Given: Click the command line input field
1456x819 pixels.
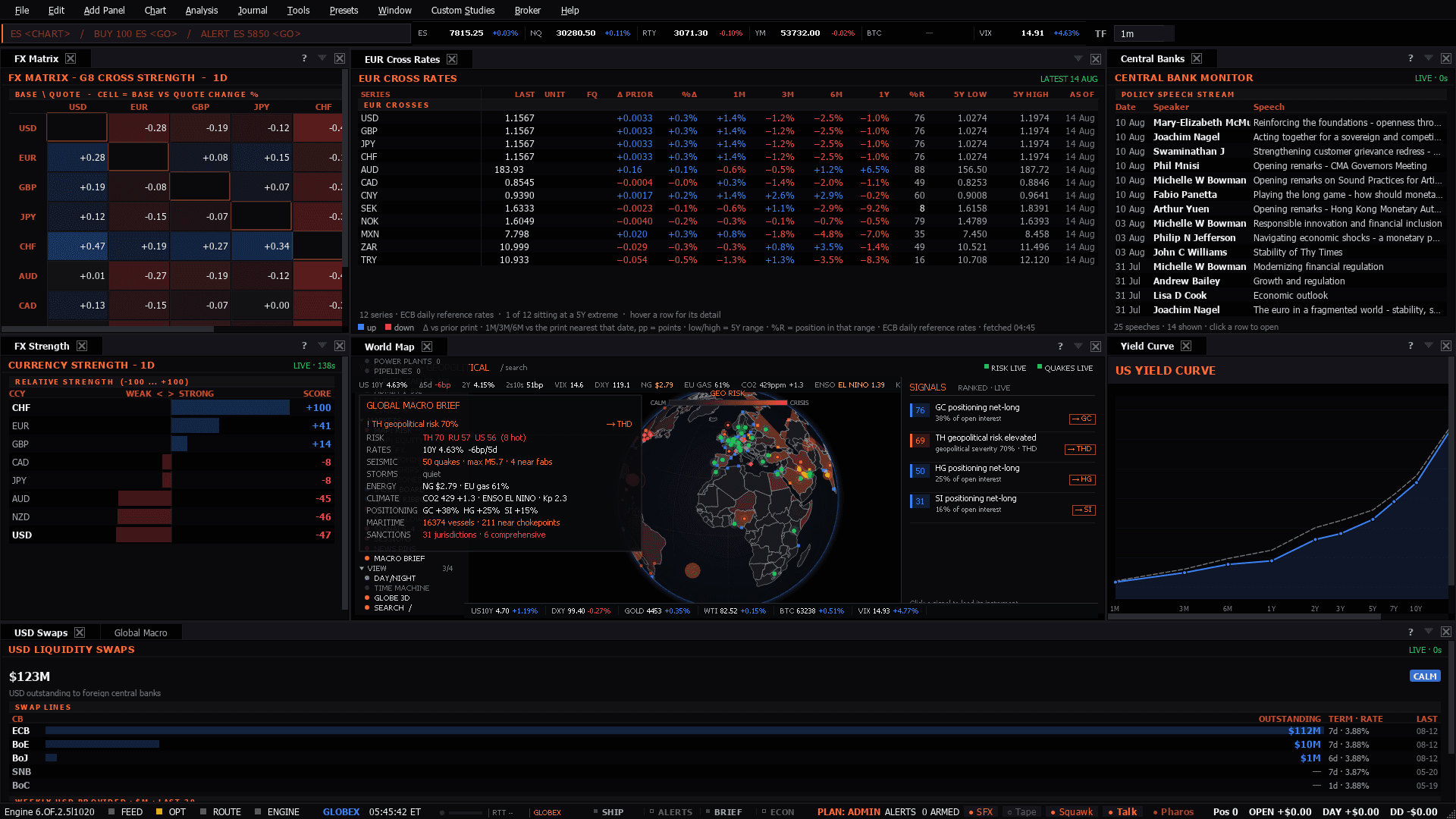Looking at the screenshot, I should (x=206, y=33).
